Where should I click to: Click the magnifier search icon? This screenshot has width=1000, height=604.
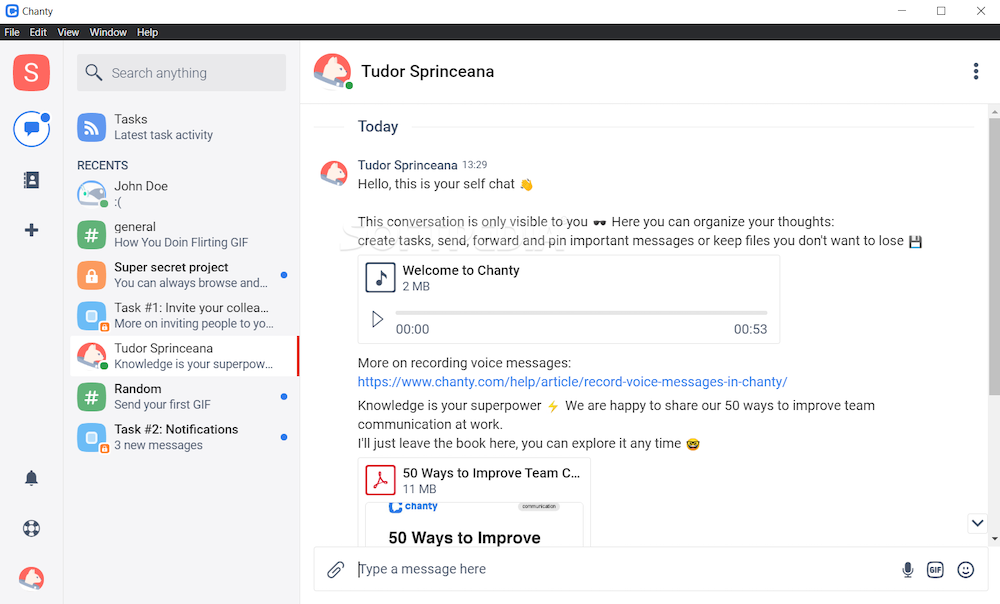point(94,73)
